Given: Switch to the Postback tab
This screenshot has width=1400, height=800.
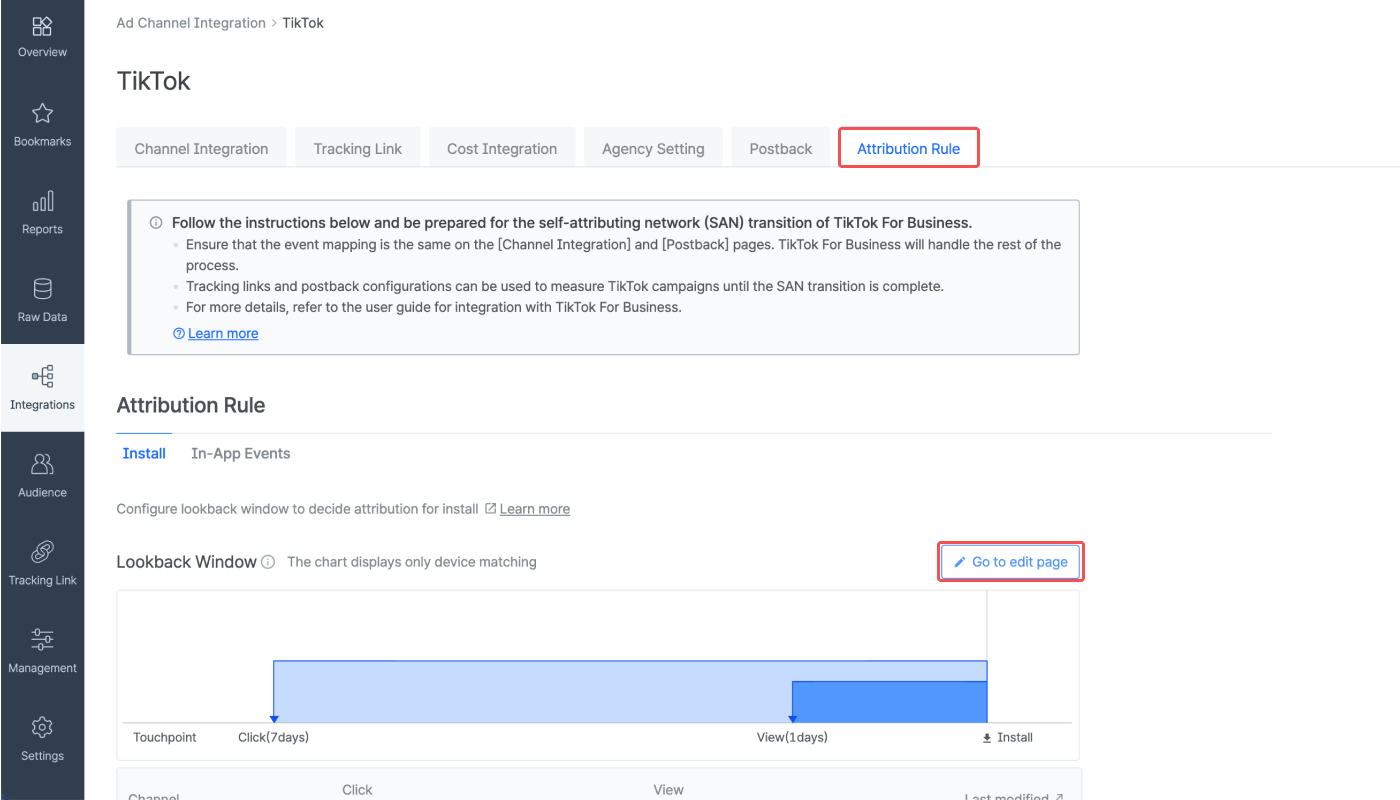Looking at the screenshot, I should tap(781, 148).
